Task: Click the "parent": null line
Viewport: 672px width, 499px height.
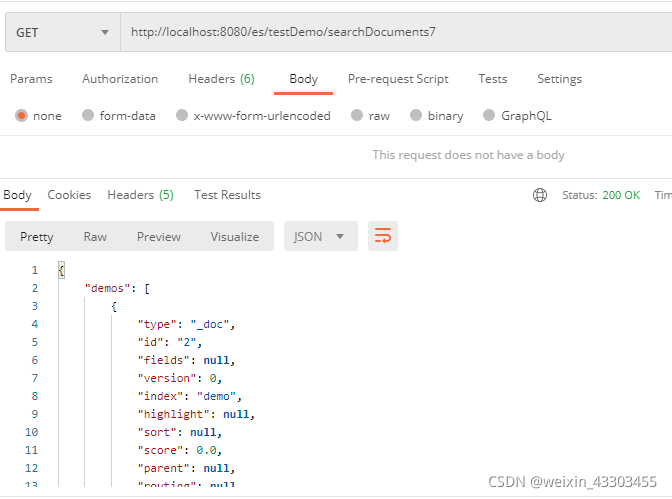Action: pos(186,468)
